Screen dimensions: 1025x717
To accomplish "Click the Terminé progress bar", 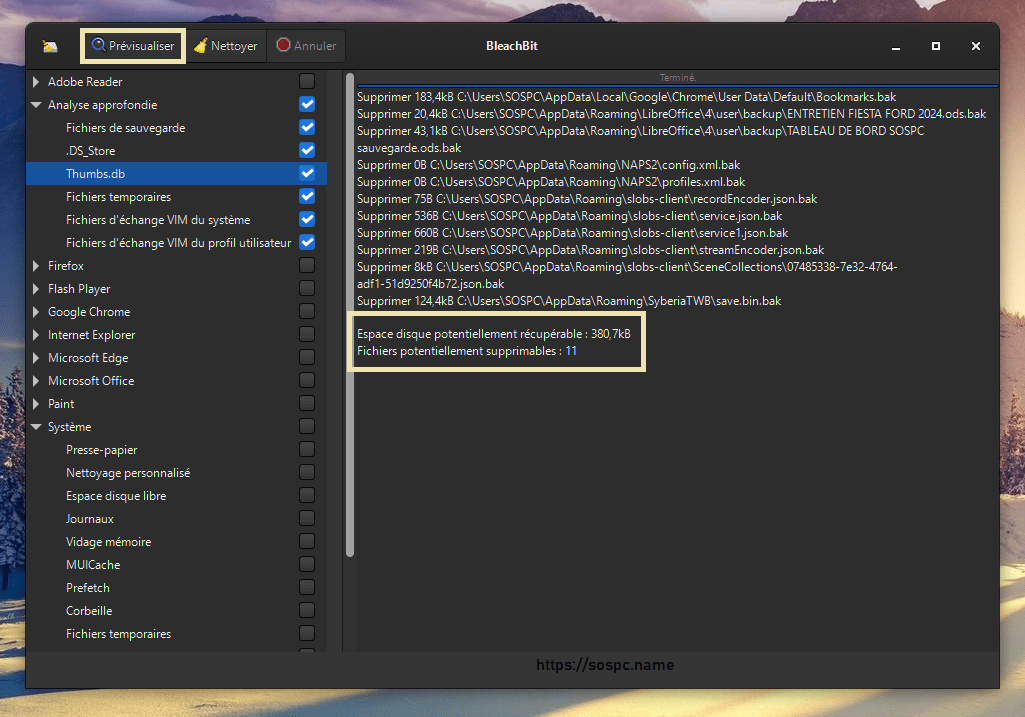I will click(x=677, y=78).
